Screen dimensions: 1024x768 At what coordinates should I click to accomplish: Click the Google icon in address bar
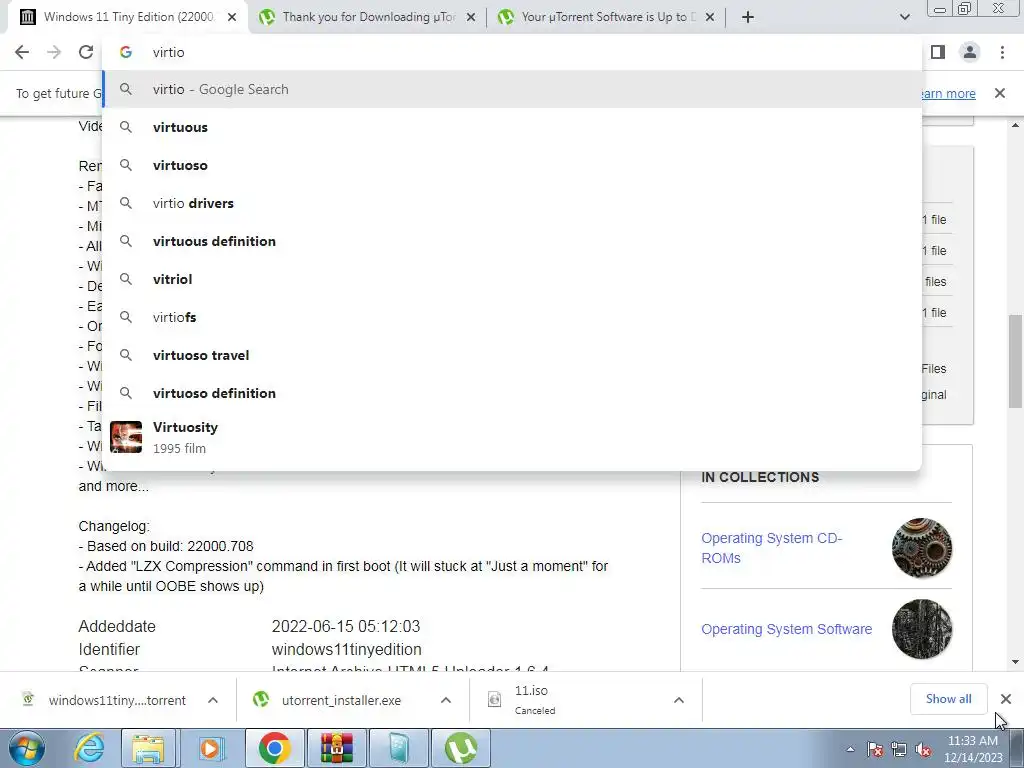(126, 52)
